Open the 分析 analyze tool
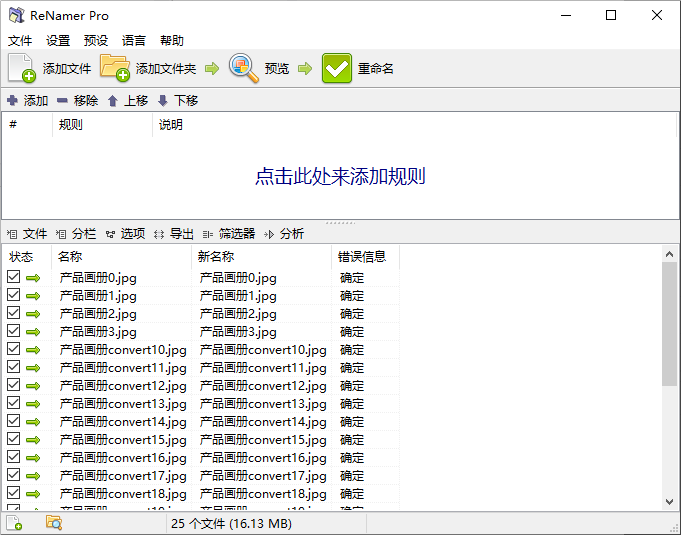 tap(284, 234)
